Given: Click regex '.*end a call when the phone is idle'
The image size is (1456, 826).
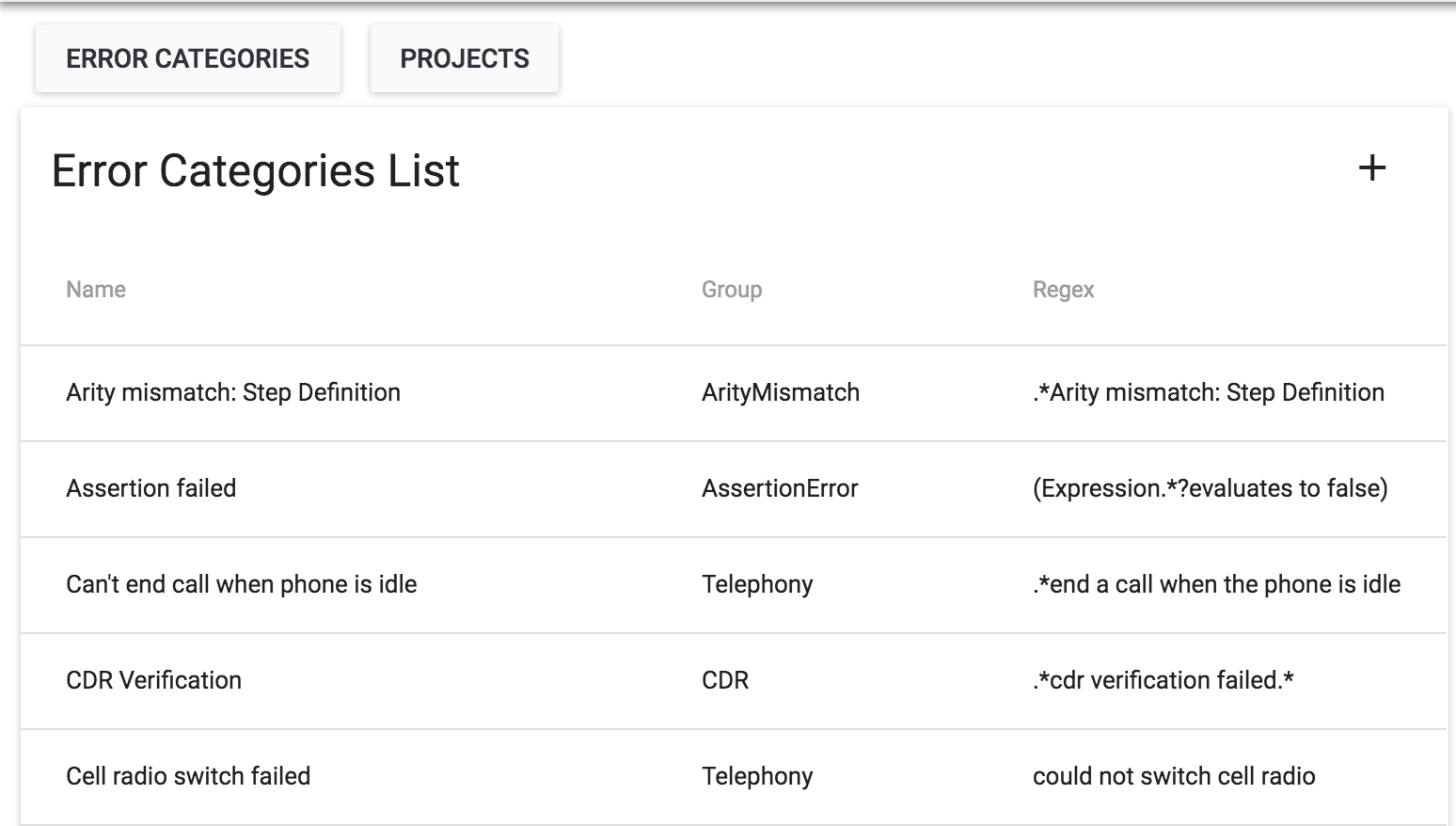Looking at the screenshot, I should (1217, 584).
